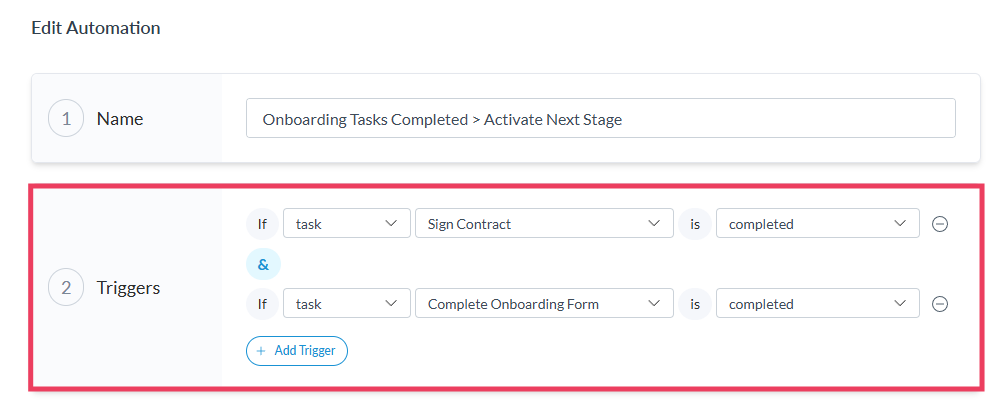Select the Triggers section label
This screenshot has height=405, width=1004.
(129, 288)
